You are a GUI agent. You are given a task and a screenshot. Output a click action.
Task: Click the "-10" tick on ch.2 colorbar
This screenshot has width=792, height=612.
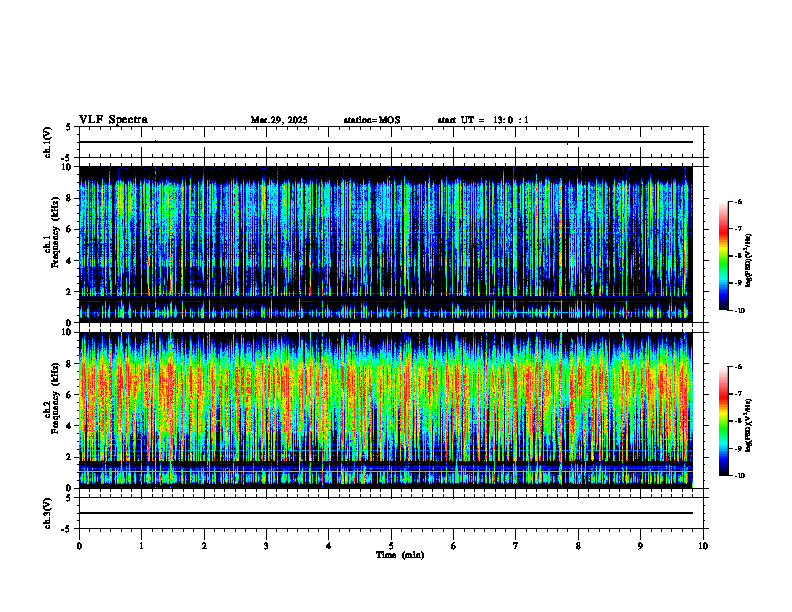739,476
